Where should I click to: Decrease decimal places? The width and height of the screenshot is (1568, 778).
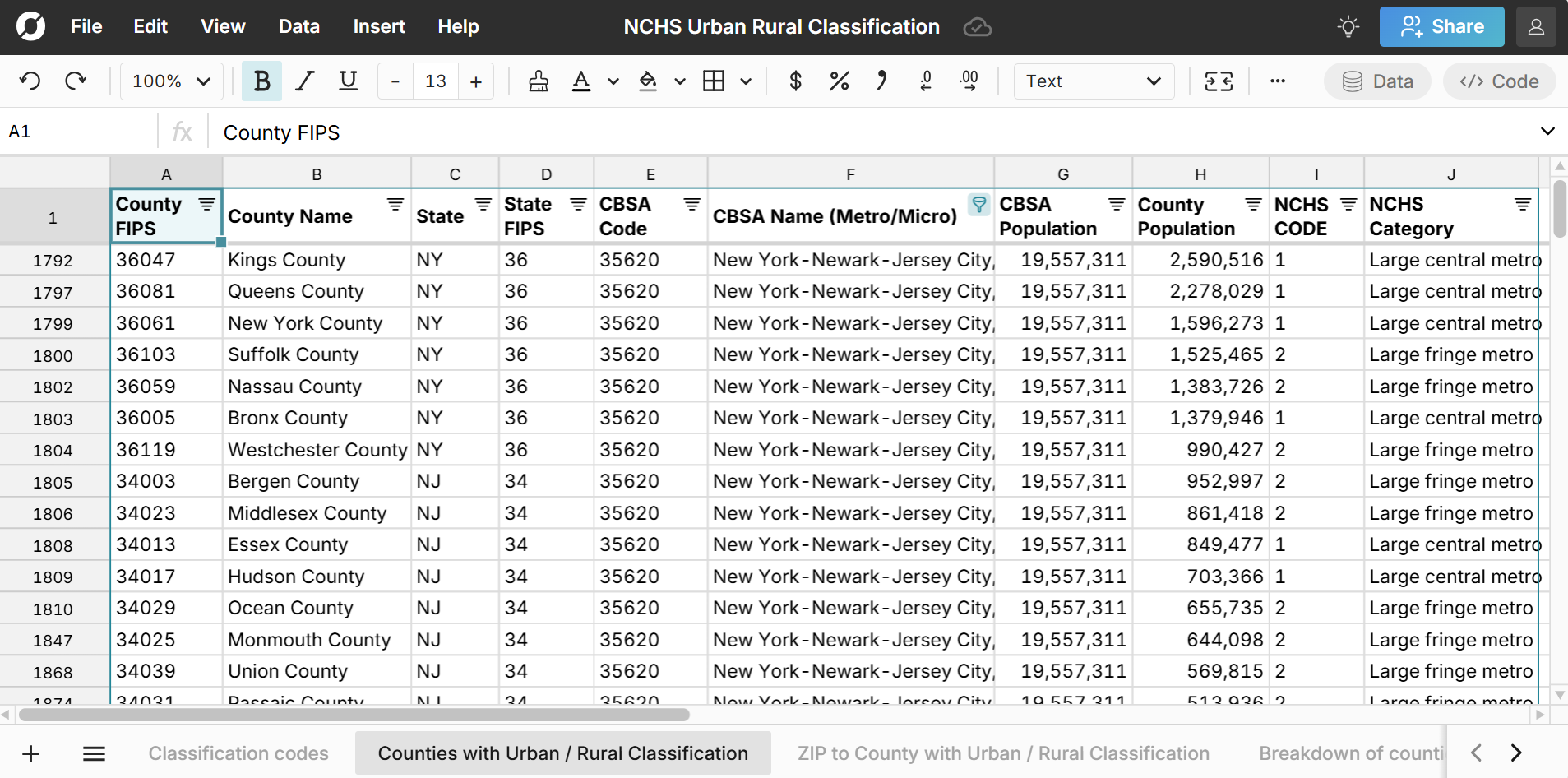(925, 81)
